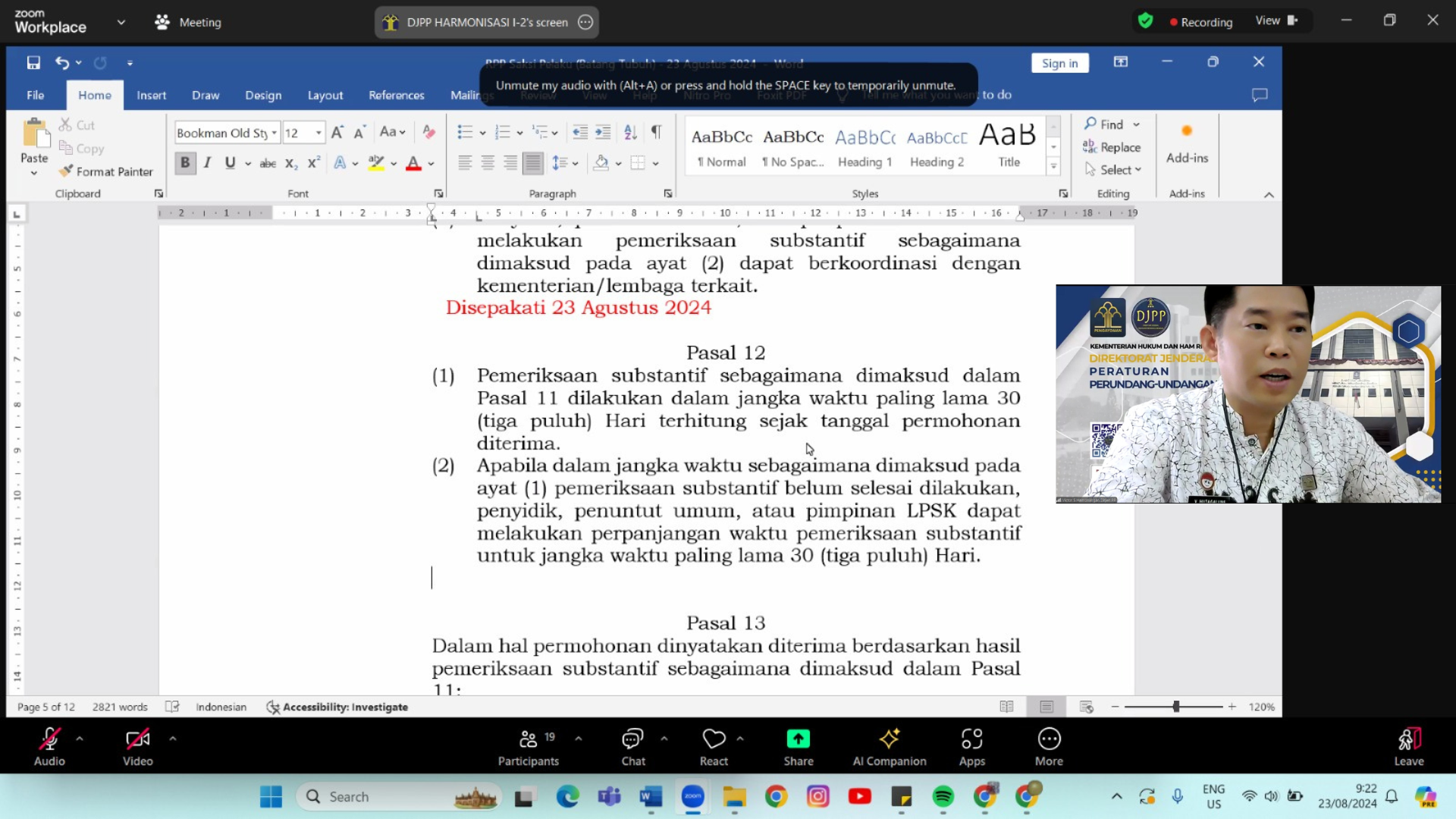The image size is (1456, 819).
Task: Click the Windows Start button
Action: 271,797
